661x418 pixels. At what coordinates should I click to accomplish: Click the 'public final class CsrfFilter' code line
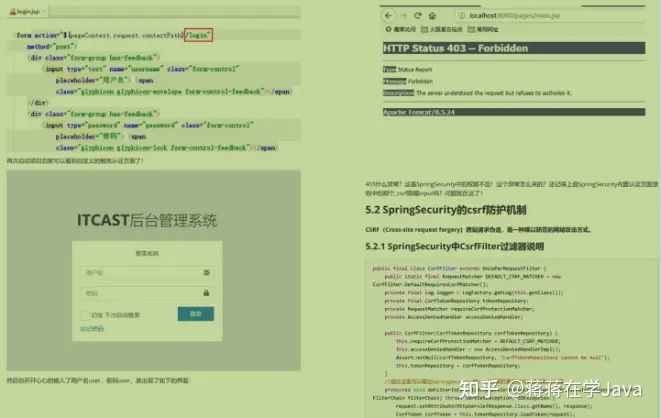(459, 268)
